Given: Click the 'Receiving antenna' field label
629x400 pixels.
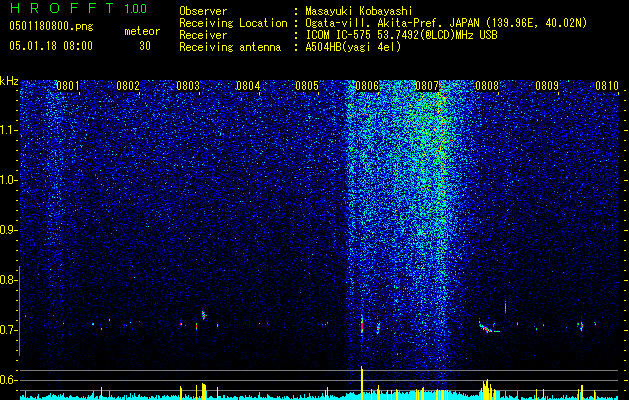Looking at the screenshot, I should tap(230, 47).
